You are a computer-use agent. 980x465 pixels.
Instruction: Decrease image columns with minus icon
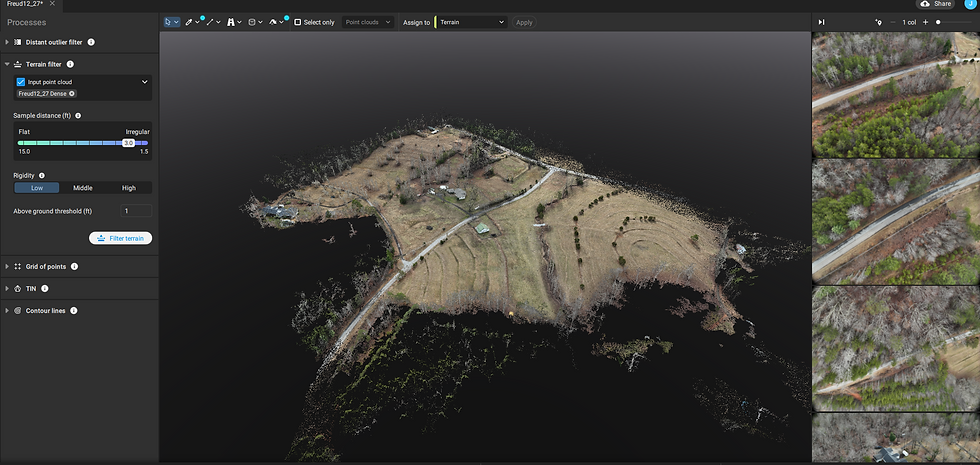tap(892, 22)
